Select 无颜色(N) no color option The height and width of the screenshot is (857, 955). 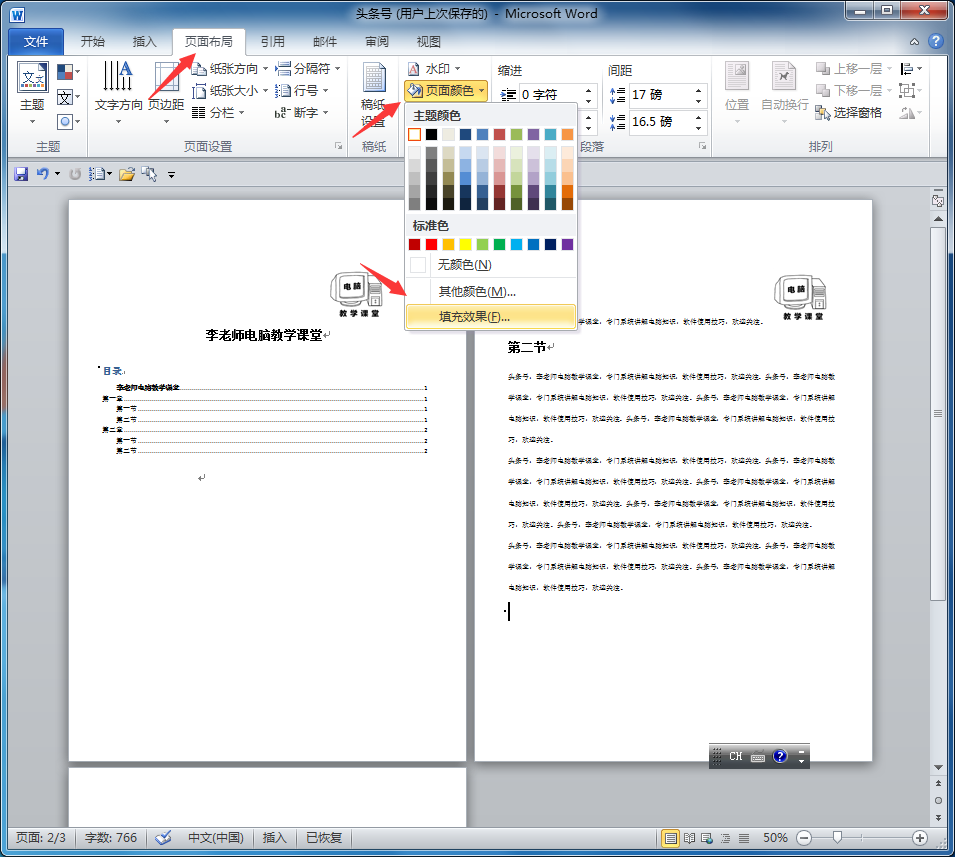464,265
